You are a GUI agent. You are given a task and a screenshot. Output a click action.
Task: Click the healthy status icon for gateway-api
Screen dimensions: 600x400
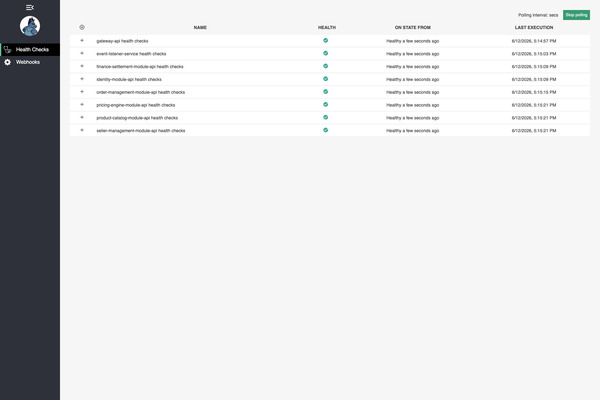point(326,40)
